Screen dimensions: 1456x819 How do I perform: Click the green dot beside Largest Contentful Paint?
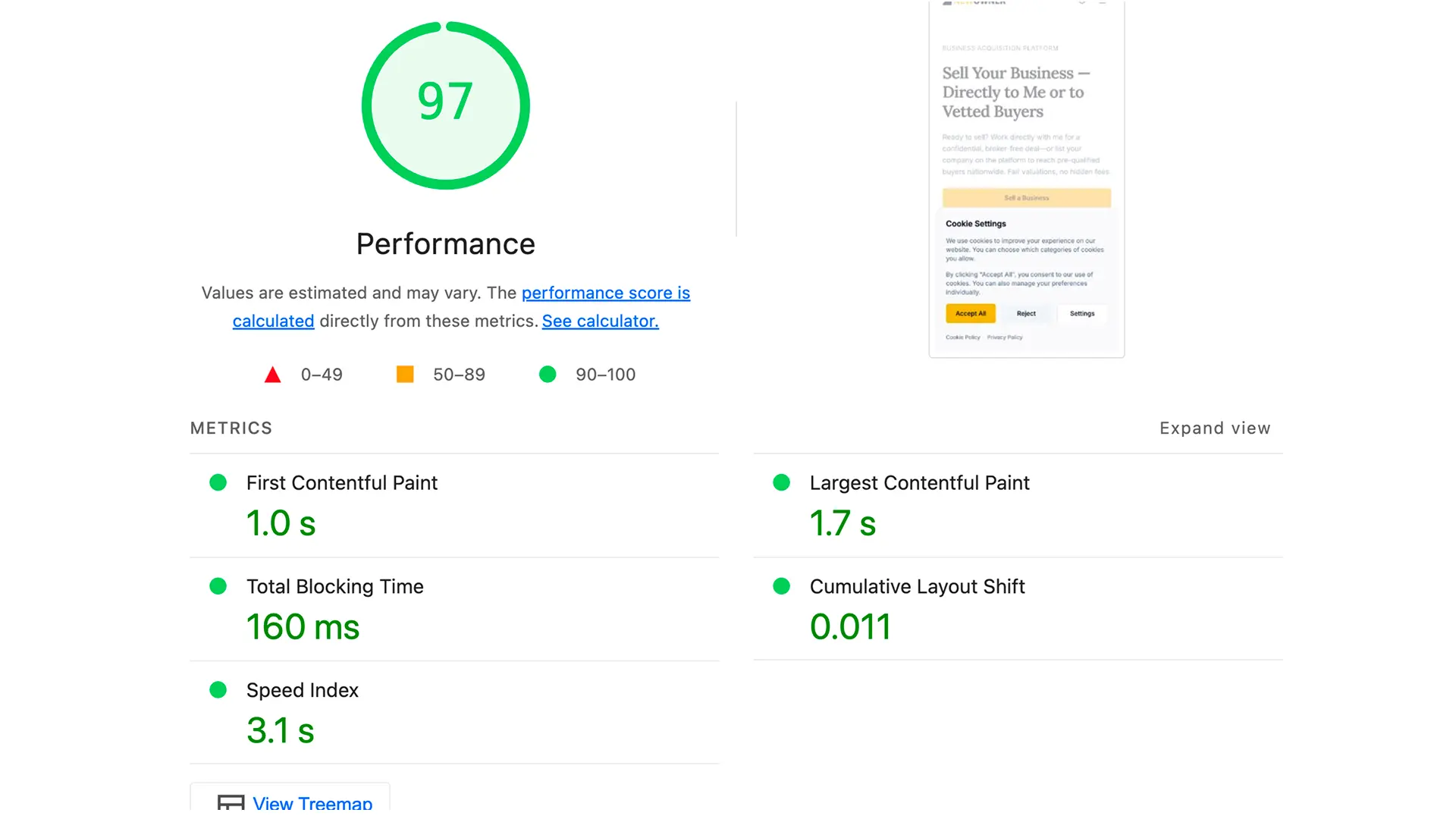click(781, 482)
